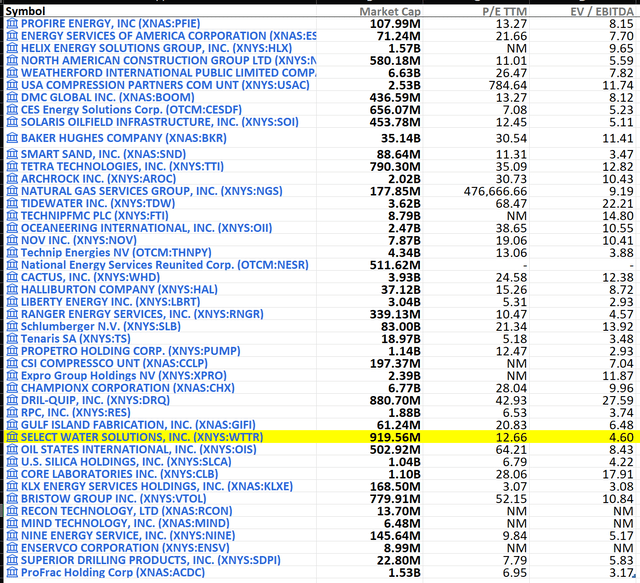
Task: Open the National Energy Services Reunited link
Action: pyautogui.click(x=165, y=265)
